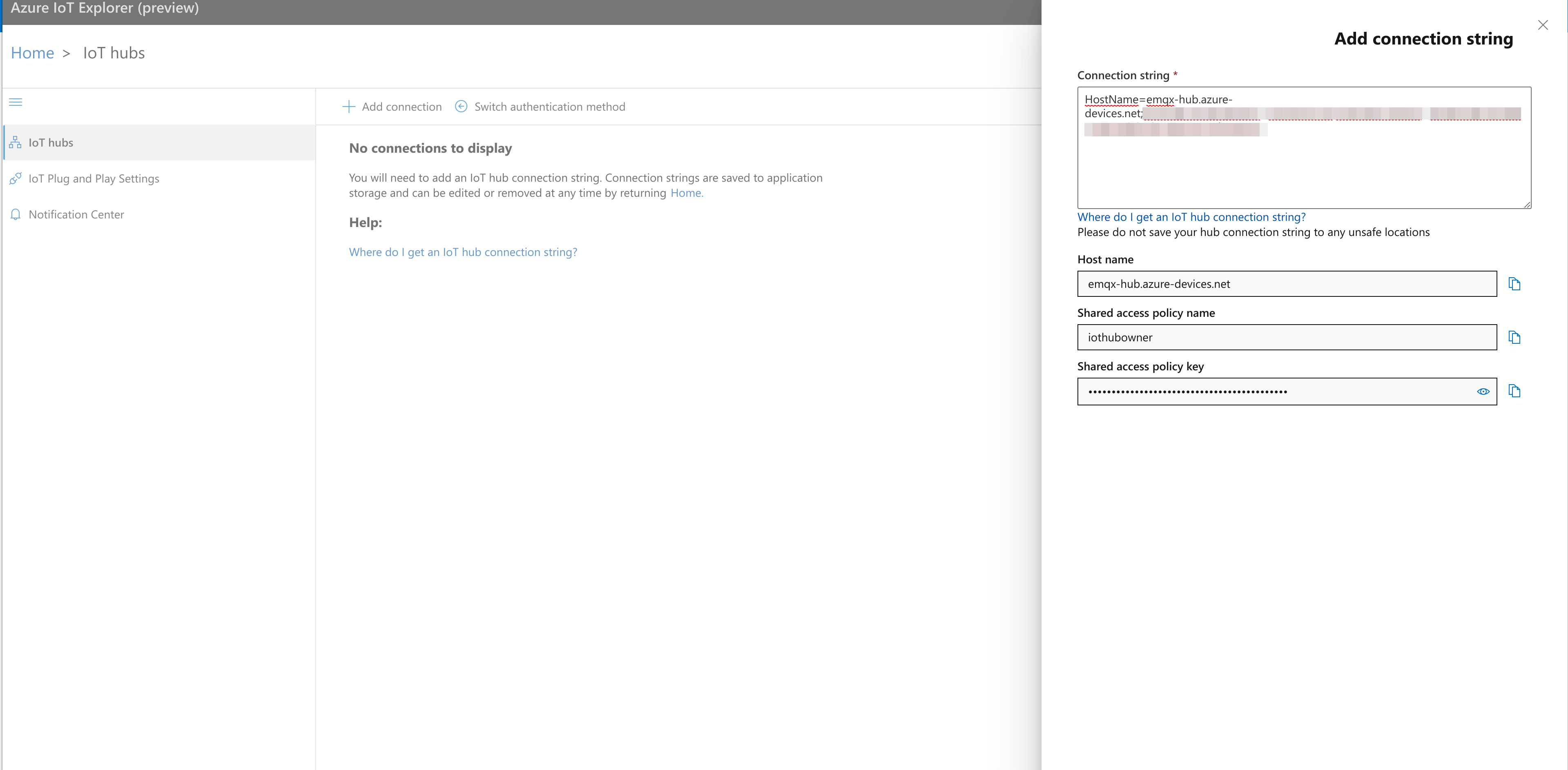Copy the host name emqx-hub.azure-devices.net

(1515, 283)
